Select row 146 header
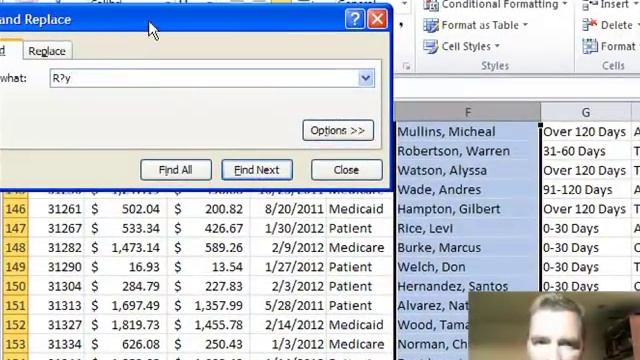 pos(15,209)
